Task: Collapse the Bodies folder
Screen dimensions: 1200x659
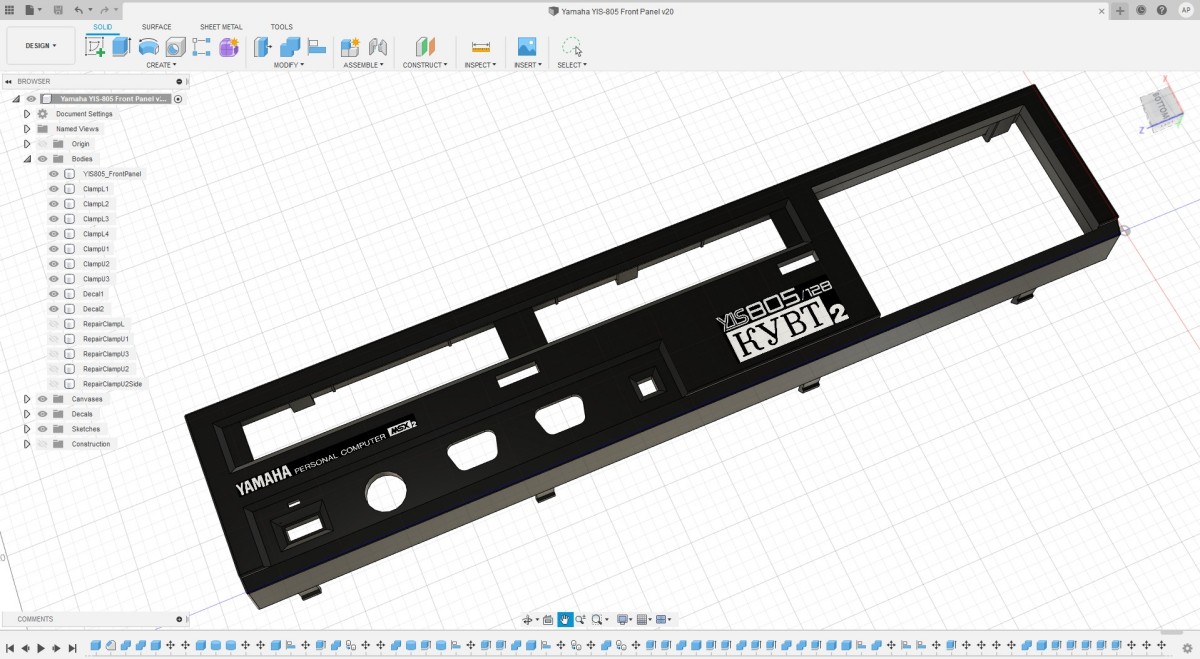Action: (27, 159)
